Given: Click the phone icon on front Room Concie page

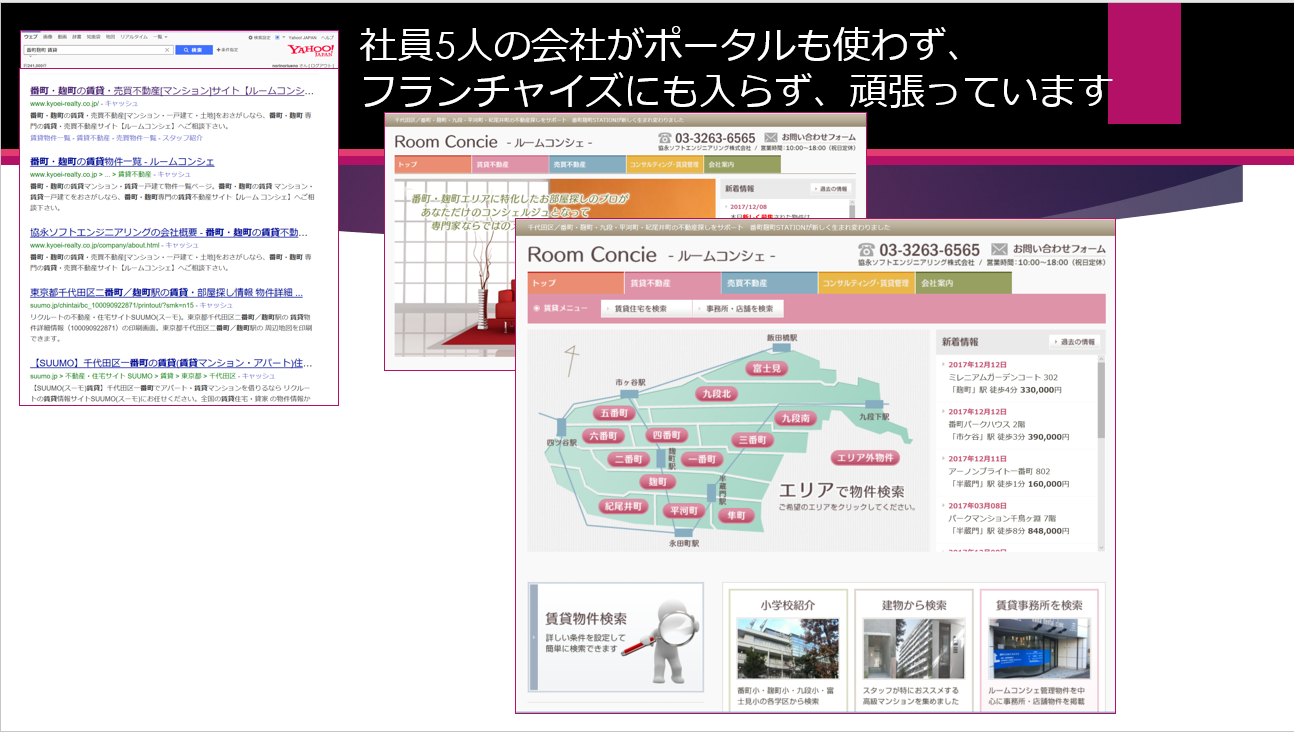Looking at the screenshot, I should [x=867, y=249].
